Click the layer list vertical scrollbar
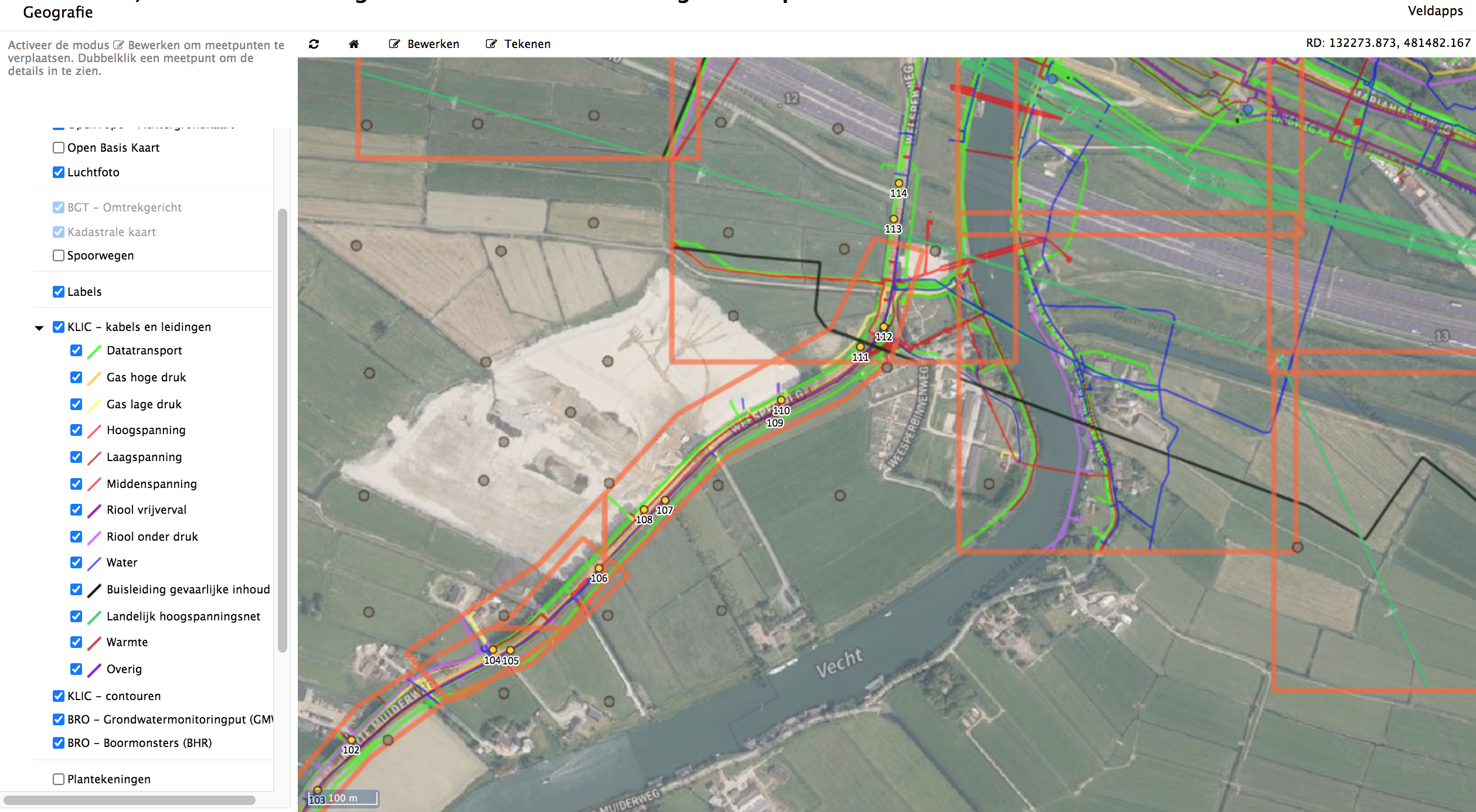The height and width of the screenshot is (812, 1476). tap(283, 431)
